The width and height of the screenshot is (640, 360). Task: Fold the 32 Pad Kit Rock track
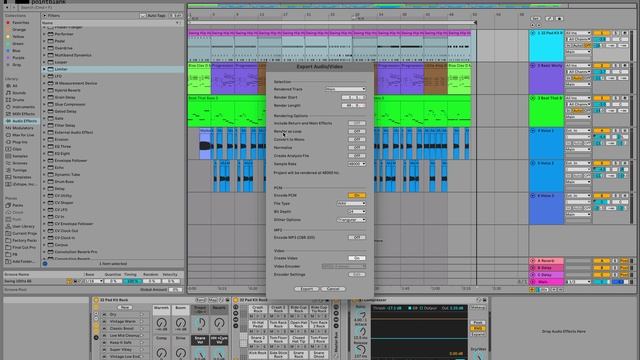(532, 33)
